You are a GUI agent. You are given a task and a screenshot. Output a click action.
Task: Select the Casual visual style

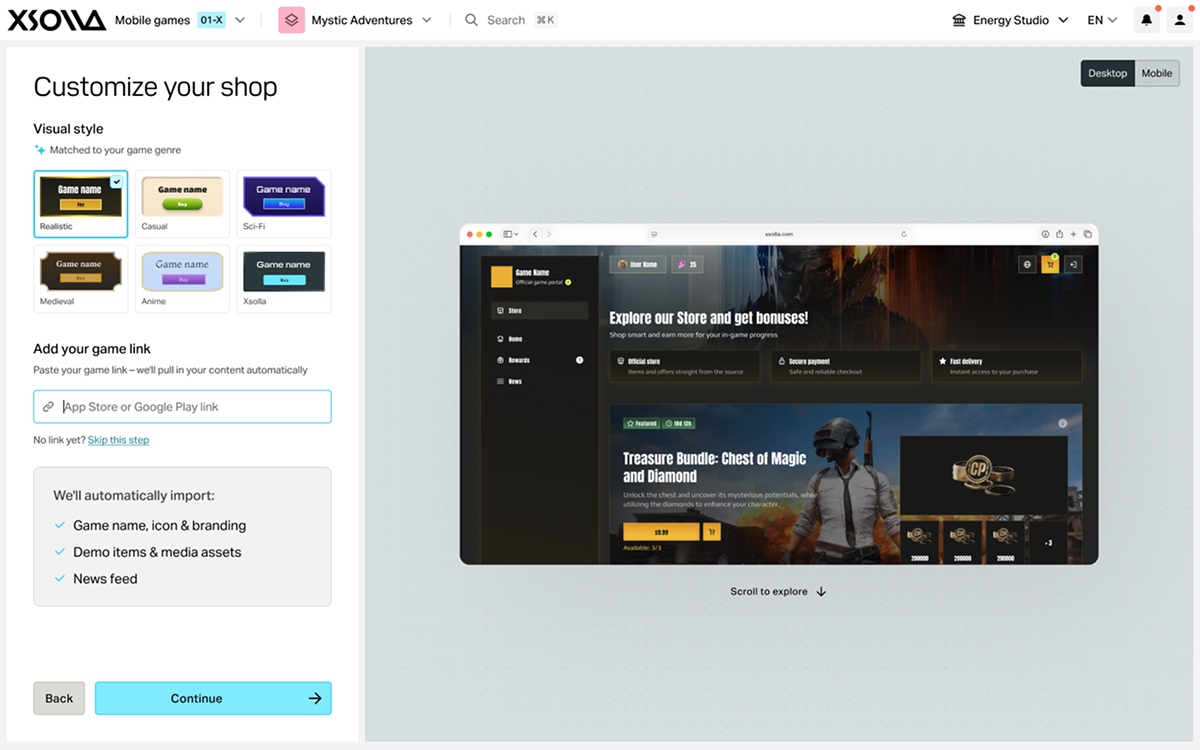point(182,204)
